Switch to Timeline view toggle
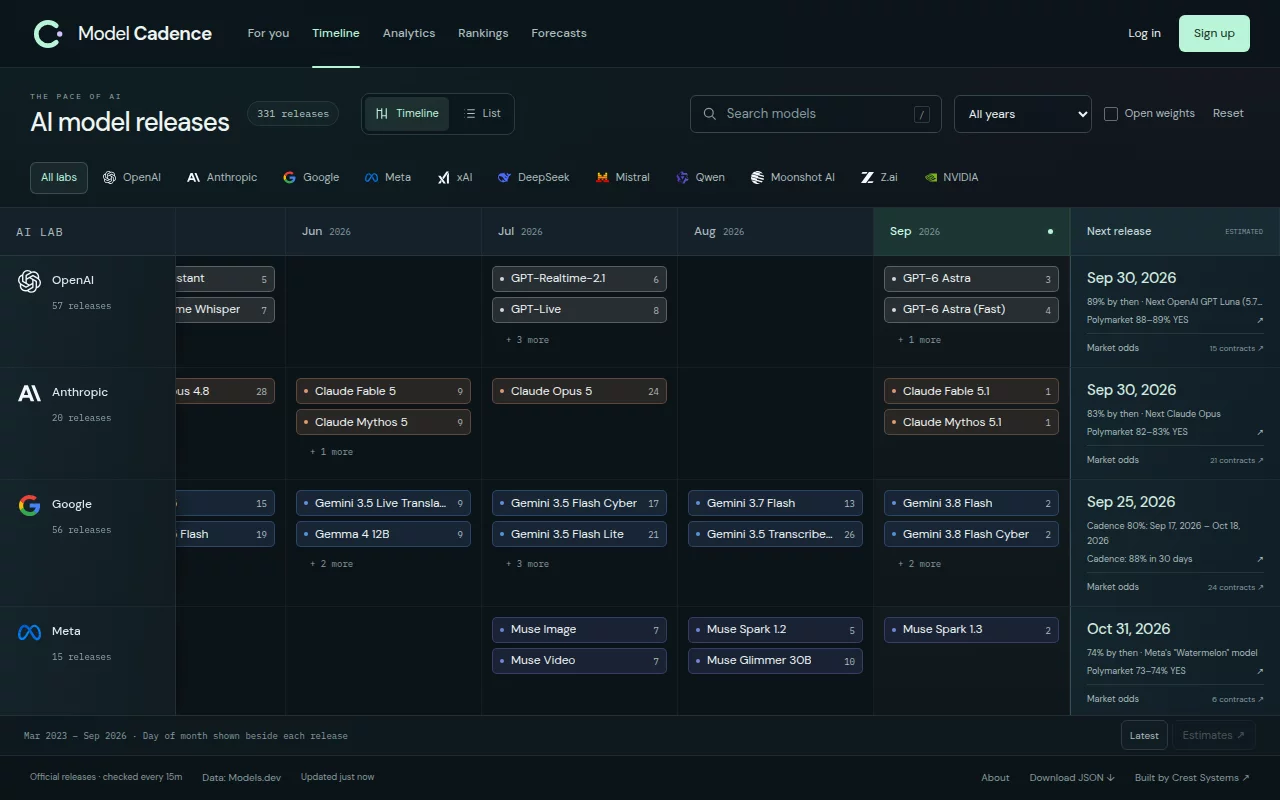 click(407, 114)
